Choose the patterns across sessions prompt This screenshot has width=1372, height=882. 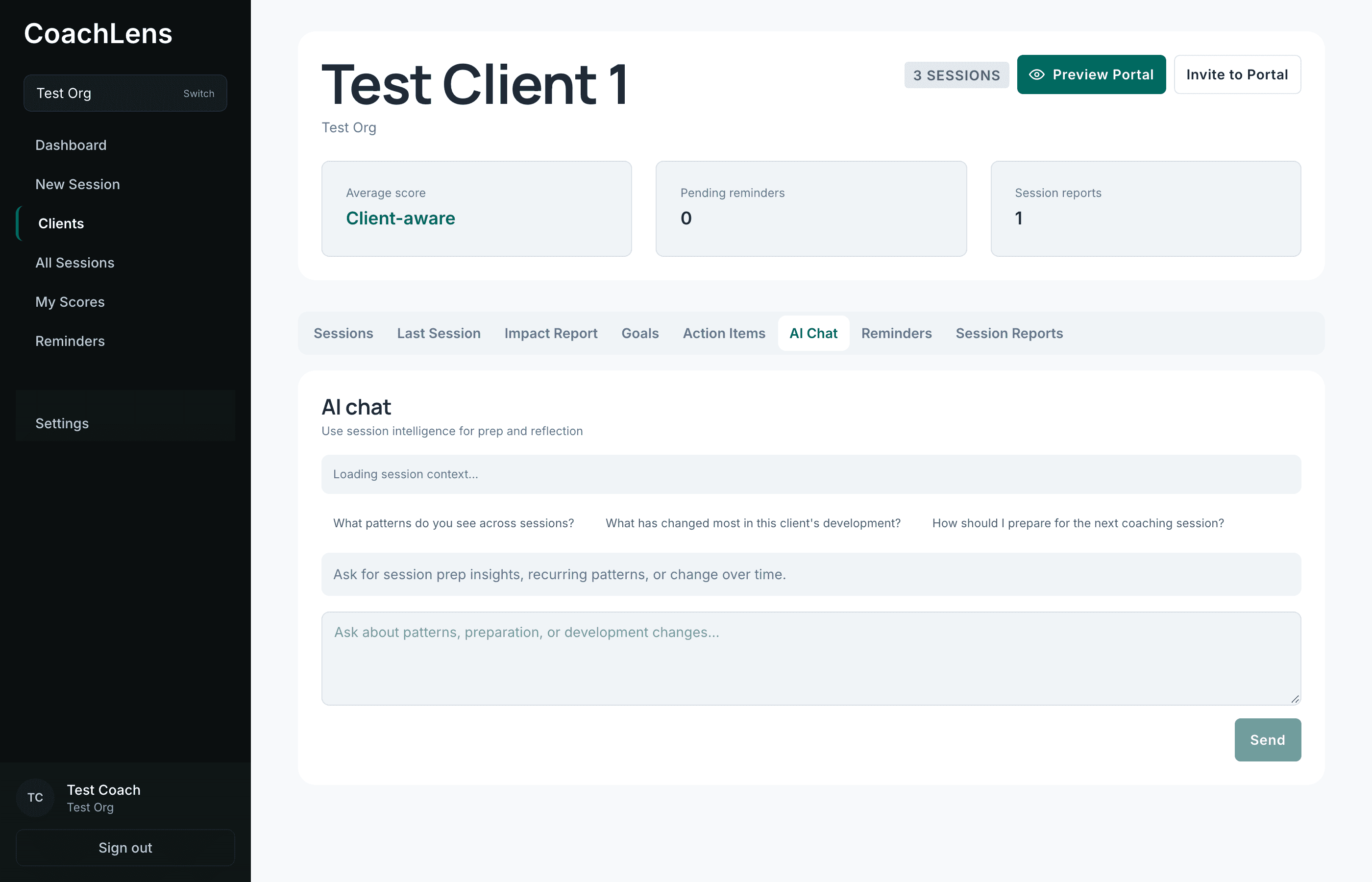click(454, 523)
